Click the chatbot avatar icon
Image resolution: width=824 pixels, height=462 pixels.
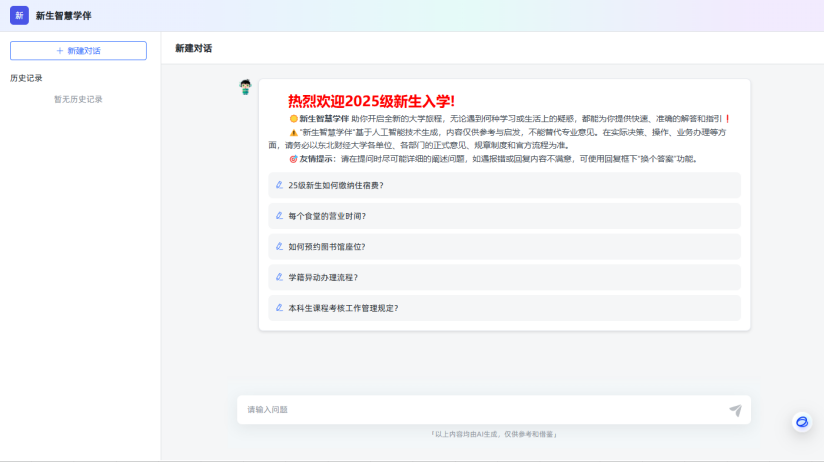click(x=245, y=88)
